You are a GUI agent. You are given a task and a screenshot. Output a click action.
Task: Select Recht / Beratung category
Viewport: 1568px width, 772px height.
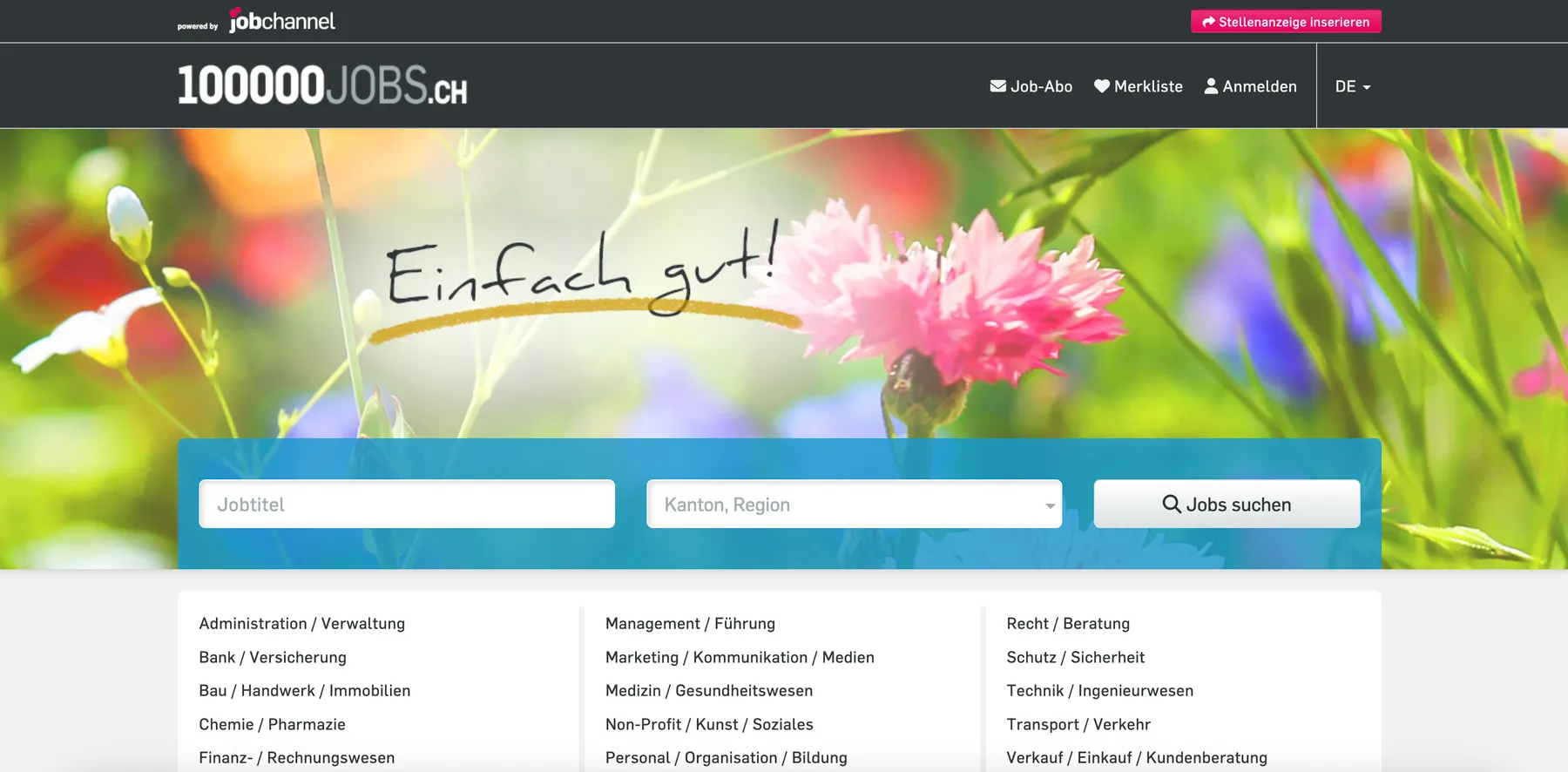click(1068, 624)
